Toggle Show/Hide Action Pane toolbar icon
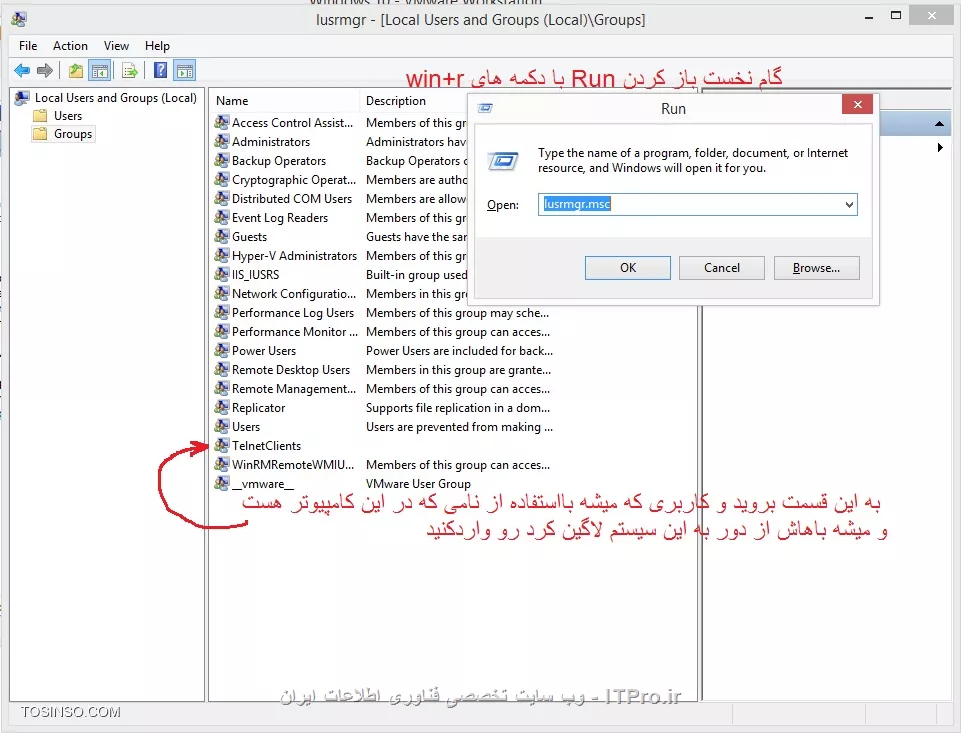 pos(184,70)
